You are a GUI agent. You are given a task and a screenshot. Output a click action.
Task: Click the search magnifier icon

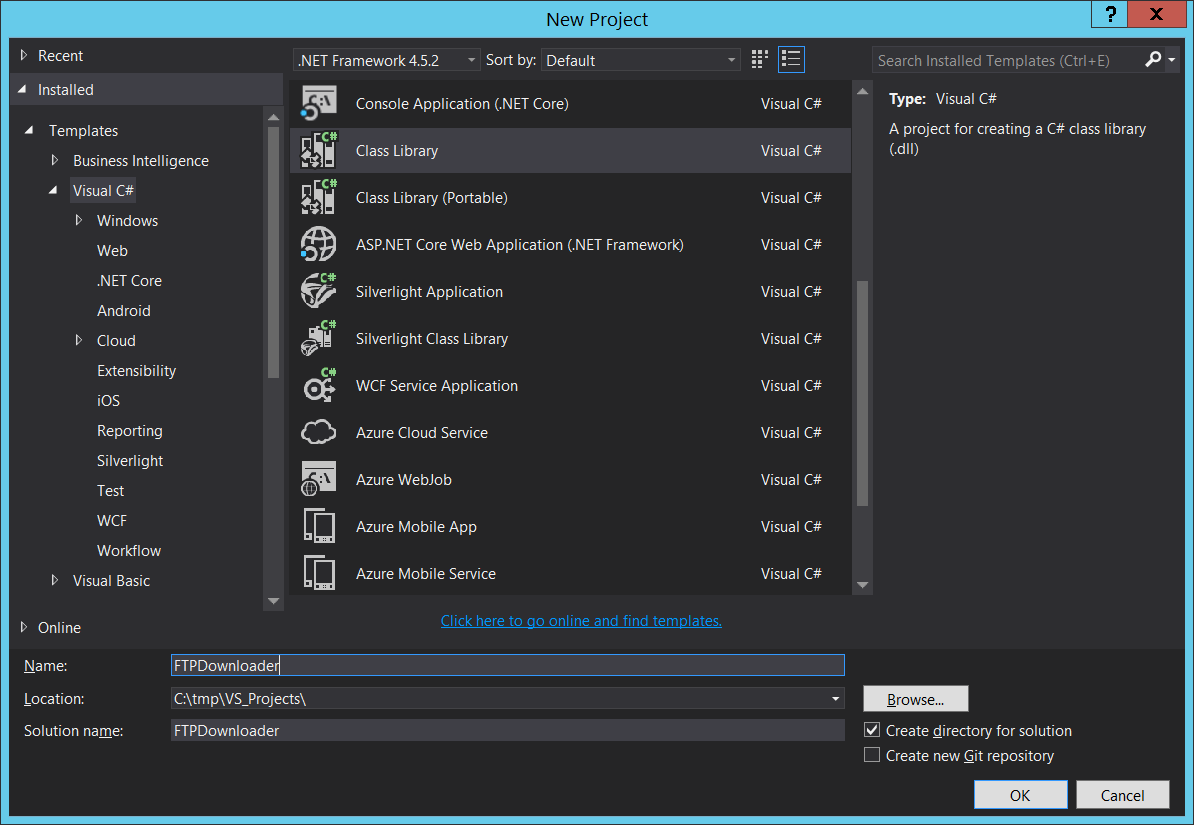(x=1153, y=59)
